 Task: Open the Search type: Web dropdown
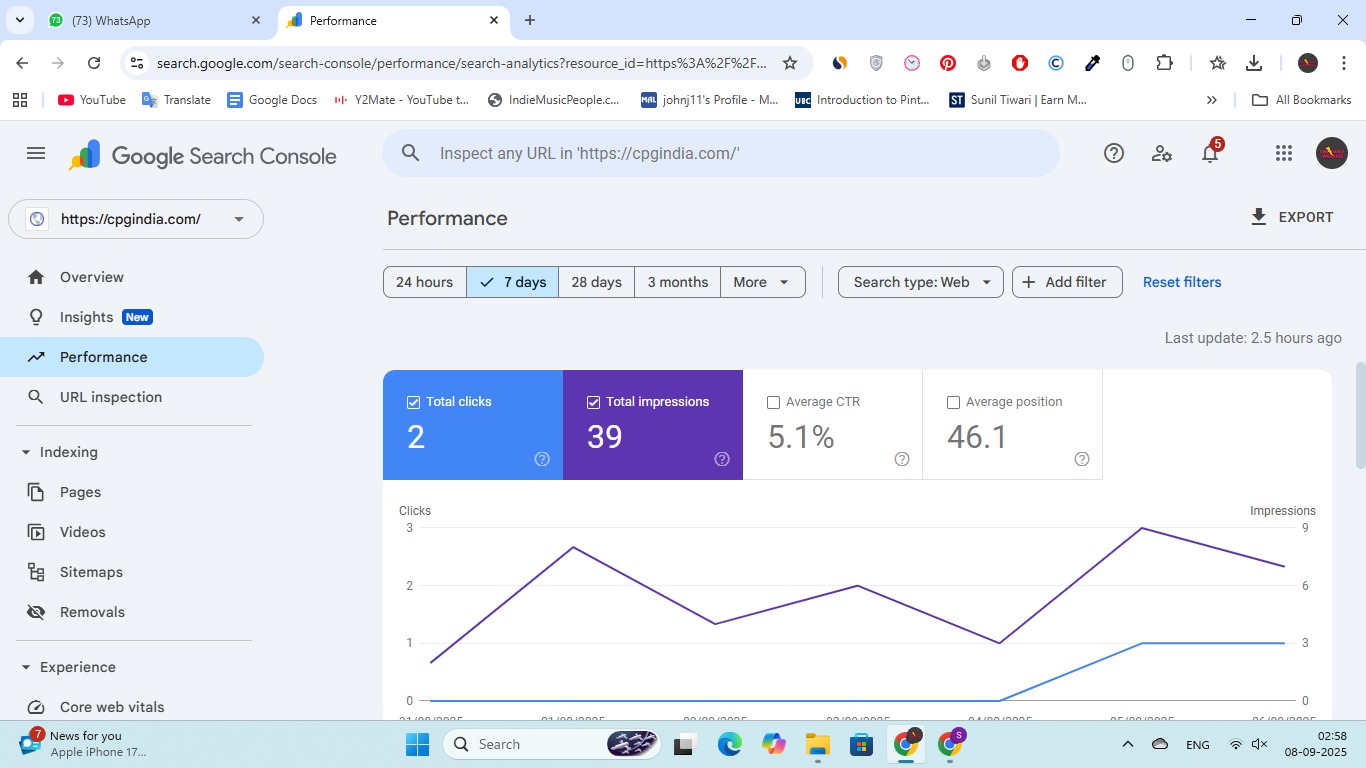coord(921,282)
